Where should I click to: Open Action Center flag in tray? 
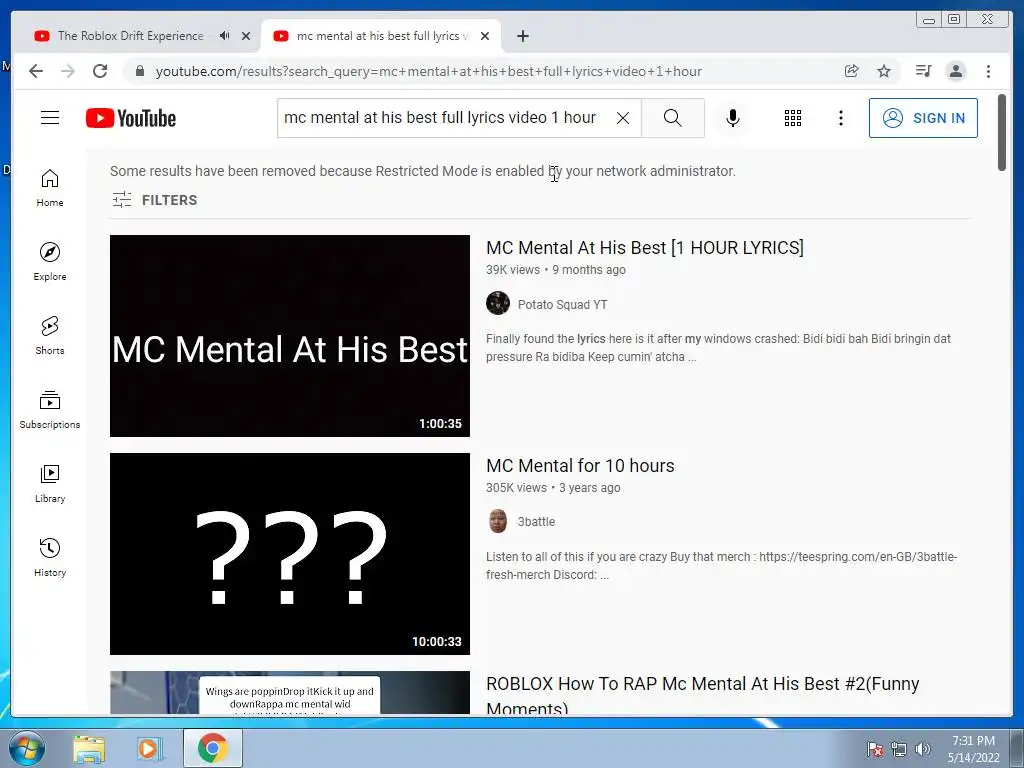875,749
